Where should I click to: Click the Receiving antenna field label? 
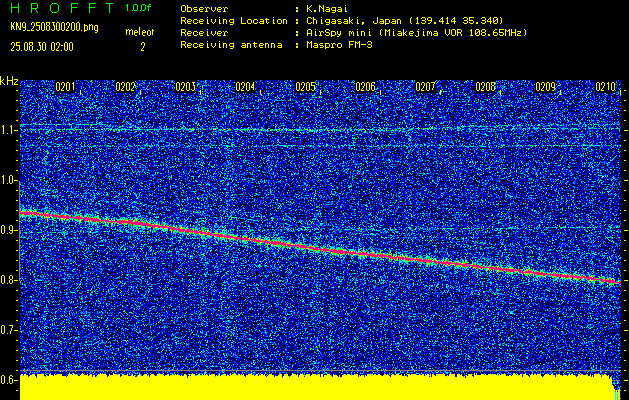click(x=231, y=45)
